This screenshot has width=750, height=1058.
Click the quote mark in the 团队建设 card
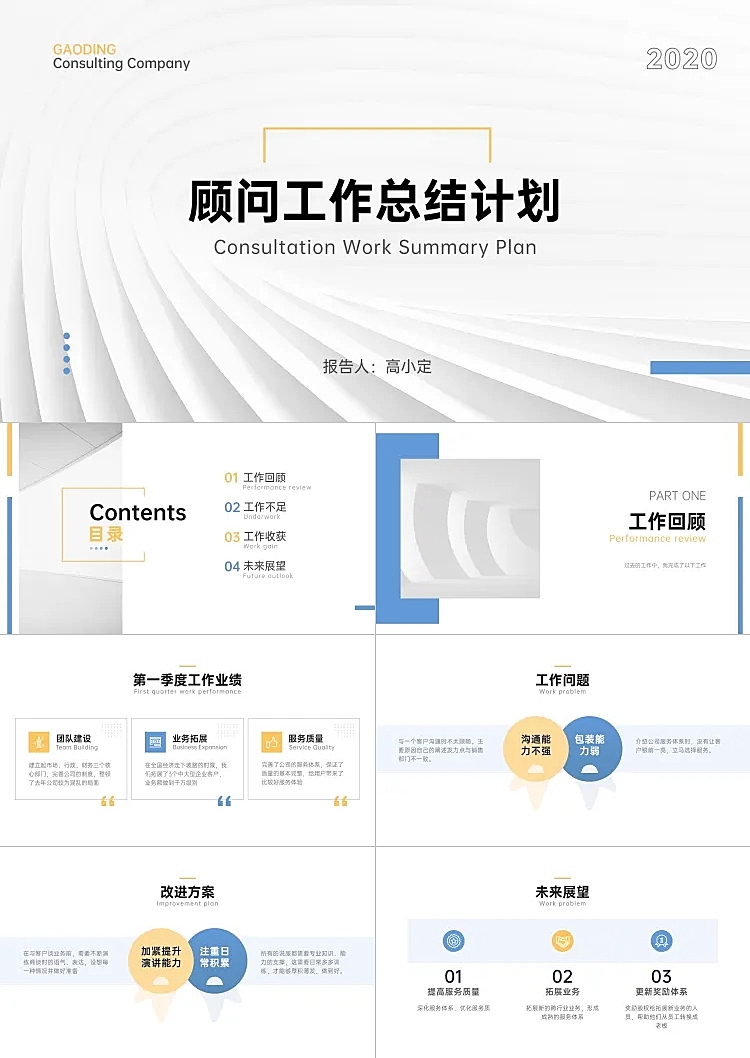tap(108, 801)
